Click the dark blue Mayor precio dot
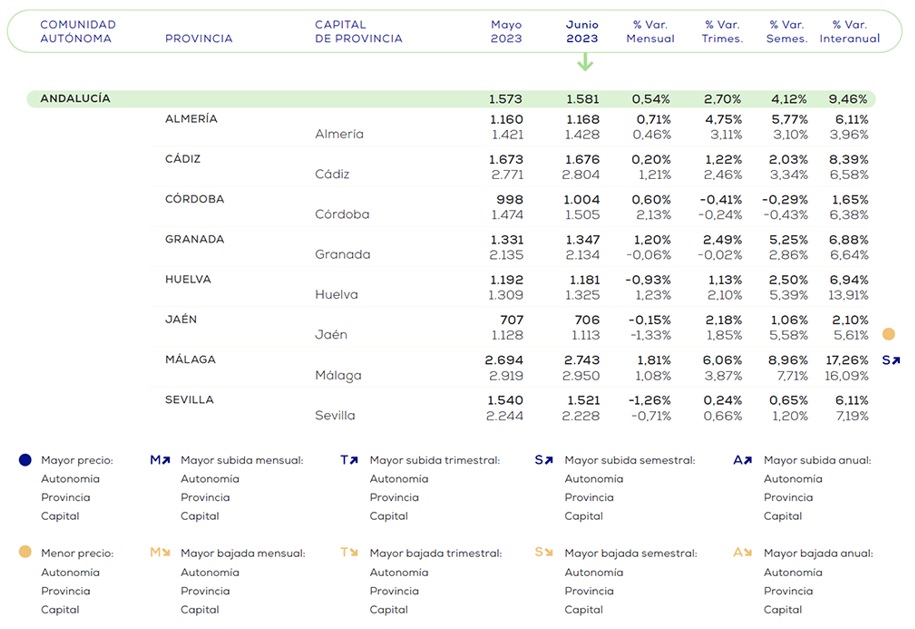The width and height of the screenshot is (915, 629). point(25,460)
